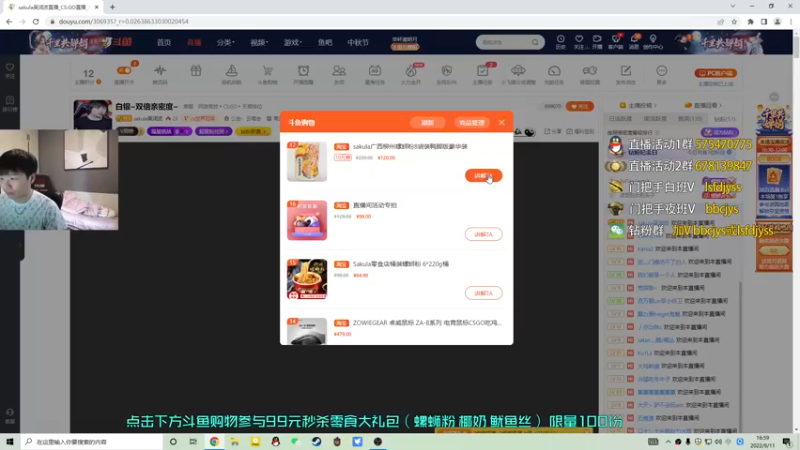This screenshot has width=800, height=450.
Task: Click the orange PC客户端 button
Action: [x=715, y=73]
